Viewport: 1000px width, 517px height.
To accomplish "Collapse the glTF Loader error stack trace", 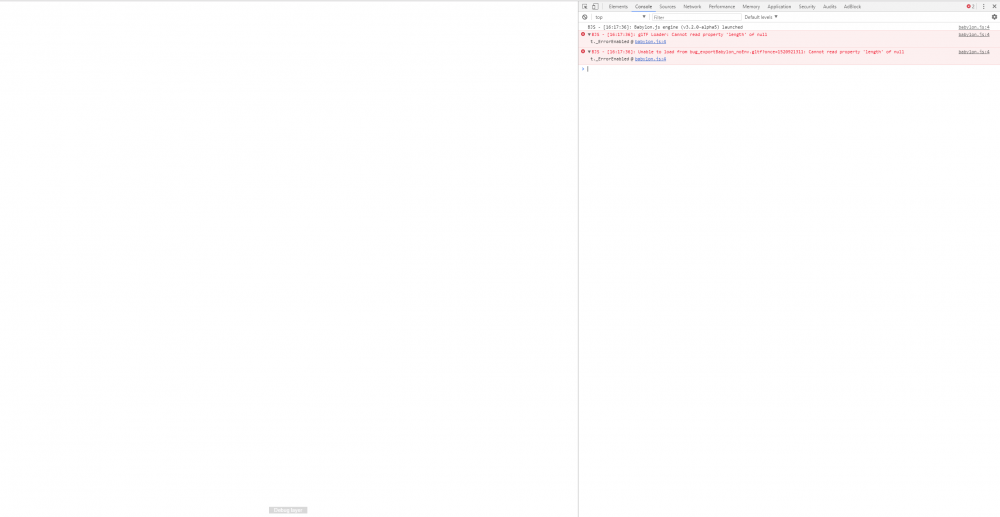I will pyautogui.click(x=589, y=34).
